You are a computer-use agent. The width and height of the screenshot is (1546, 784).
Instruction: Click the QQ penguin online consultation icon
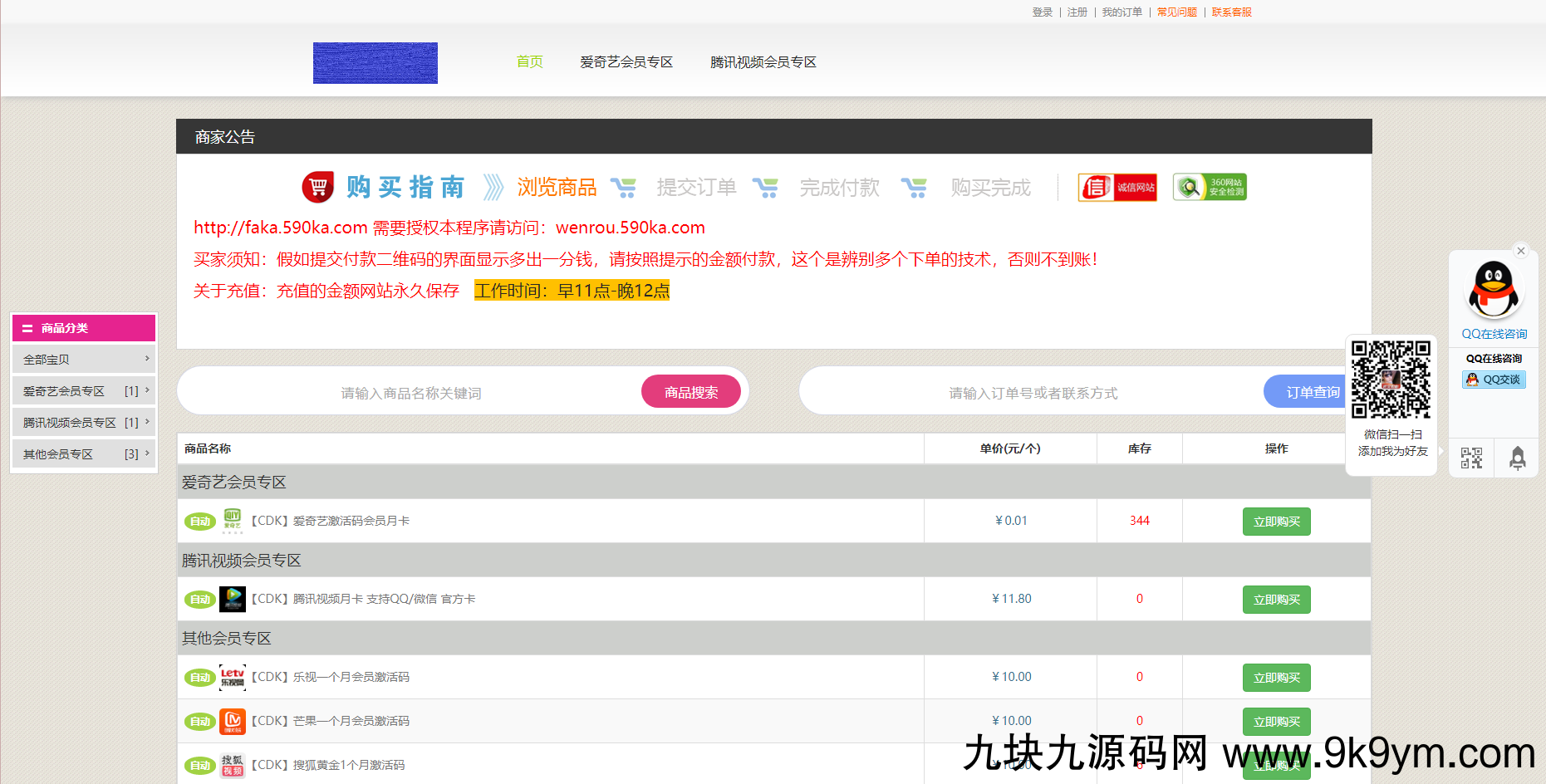click(1494, 289)
